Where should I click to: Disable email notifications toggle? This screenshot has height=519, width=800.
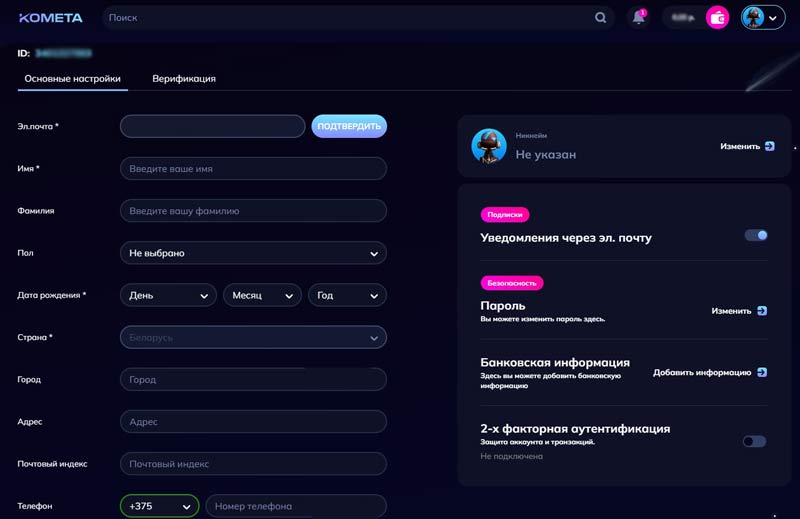tap(756, 235)
